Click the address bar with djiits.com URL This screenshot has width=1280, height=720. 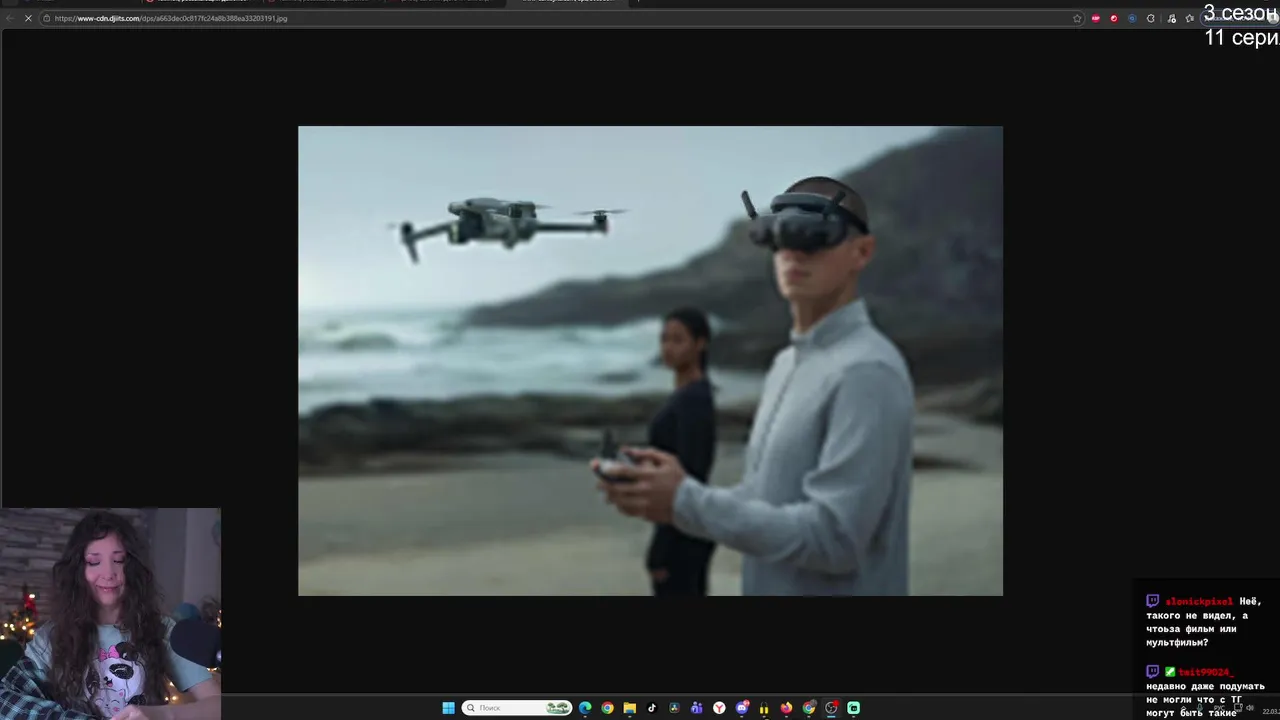click(563, 18)
